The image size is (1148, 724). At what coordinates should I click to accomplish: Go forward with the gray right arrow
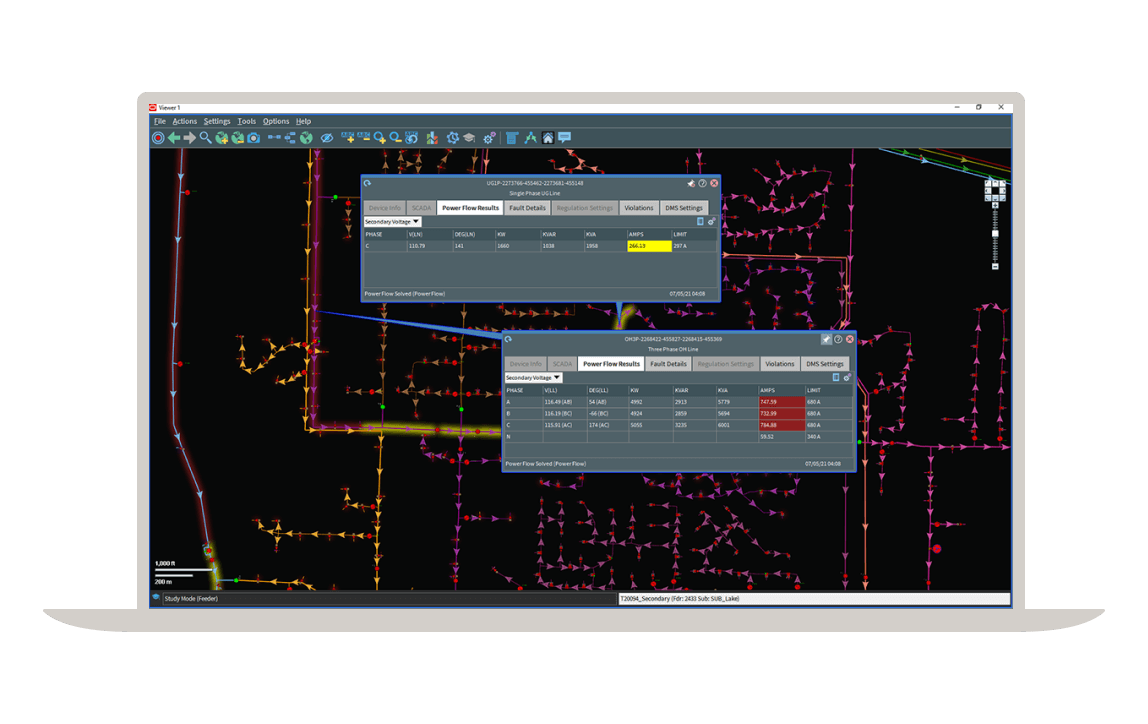pos(190,138)
